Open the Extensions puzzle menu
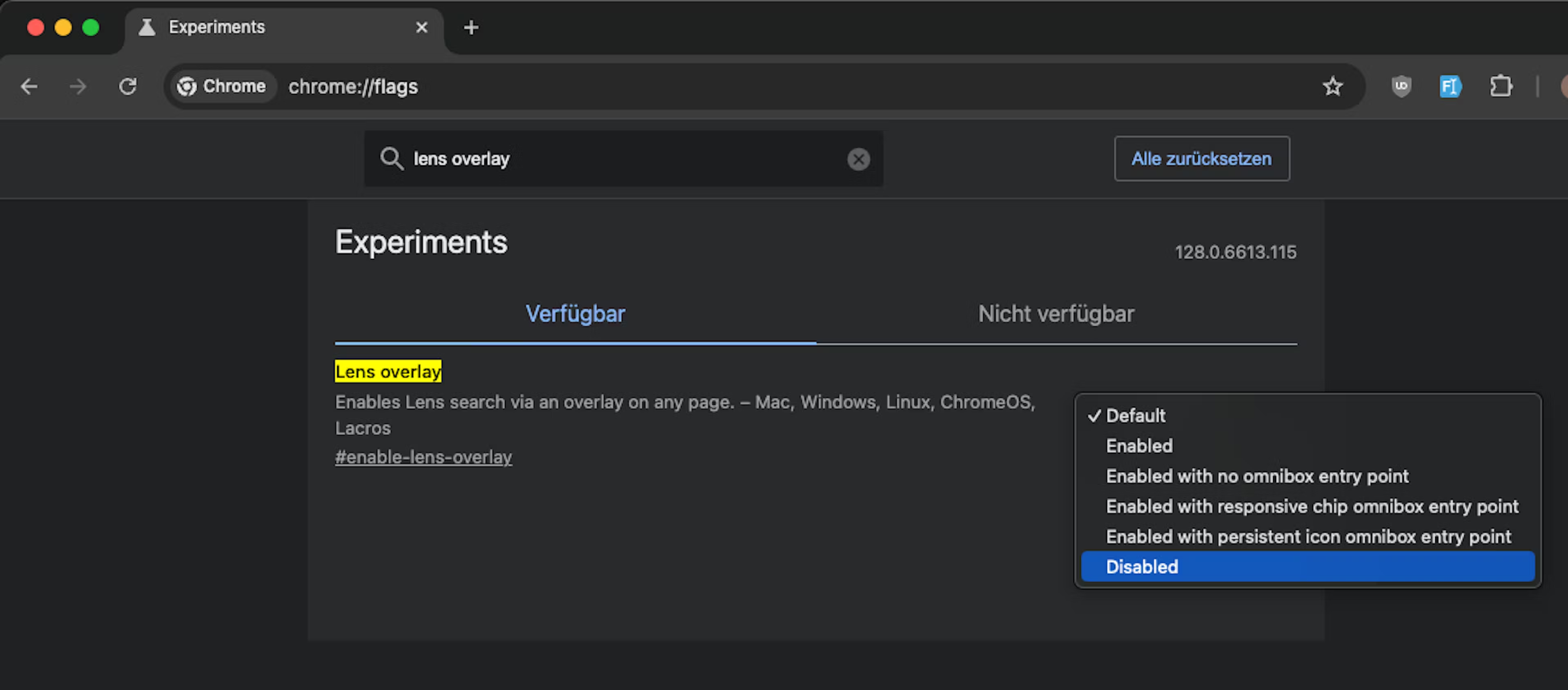Image resolution: width=1568 pixels, height=690 pixels. pyautogui.click(x=1501, y=87)
